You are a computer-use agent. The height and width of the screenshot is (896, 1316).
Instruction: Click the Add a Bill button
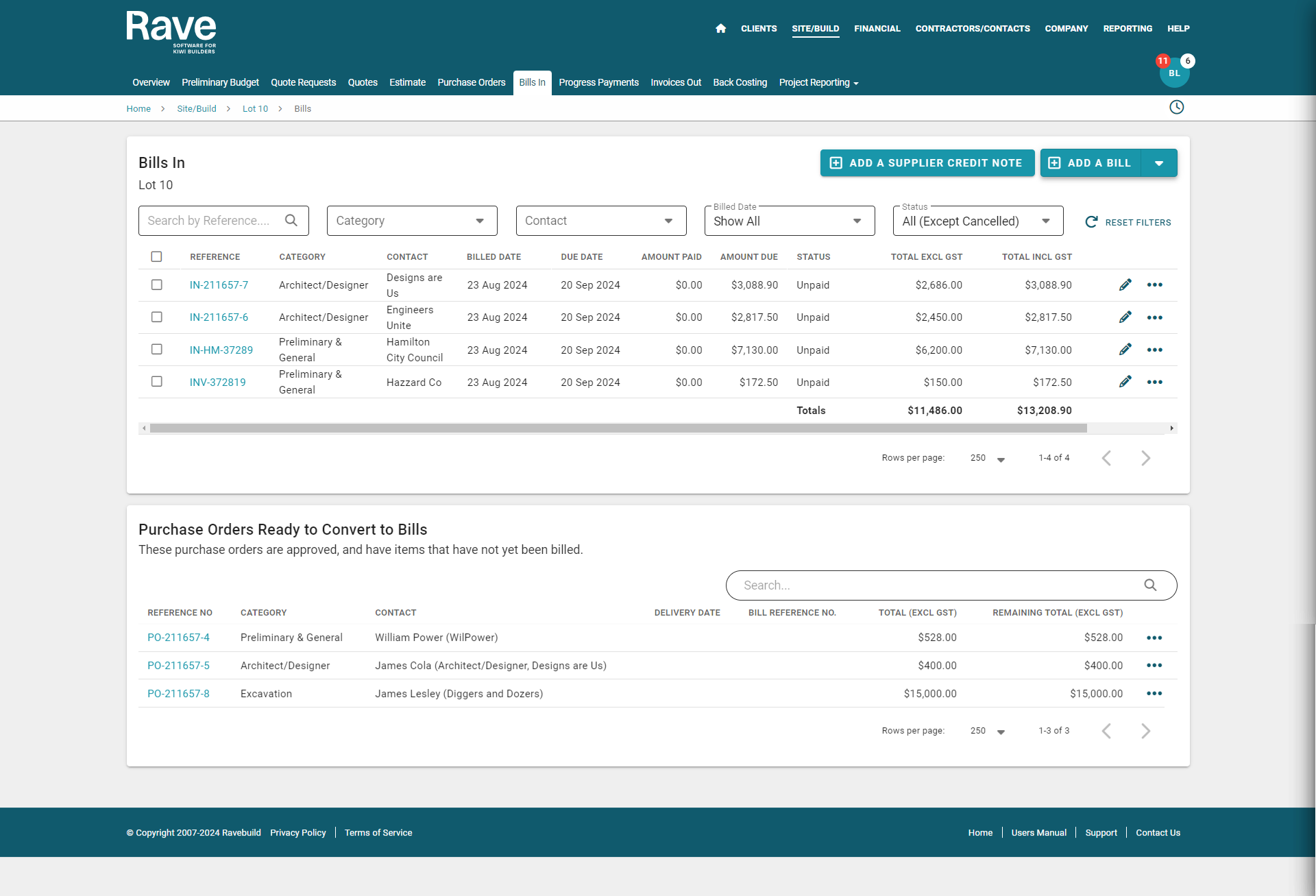[x=1090, y=163]
